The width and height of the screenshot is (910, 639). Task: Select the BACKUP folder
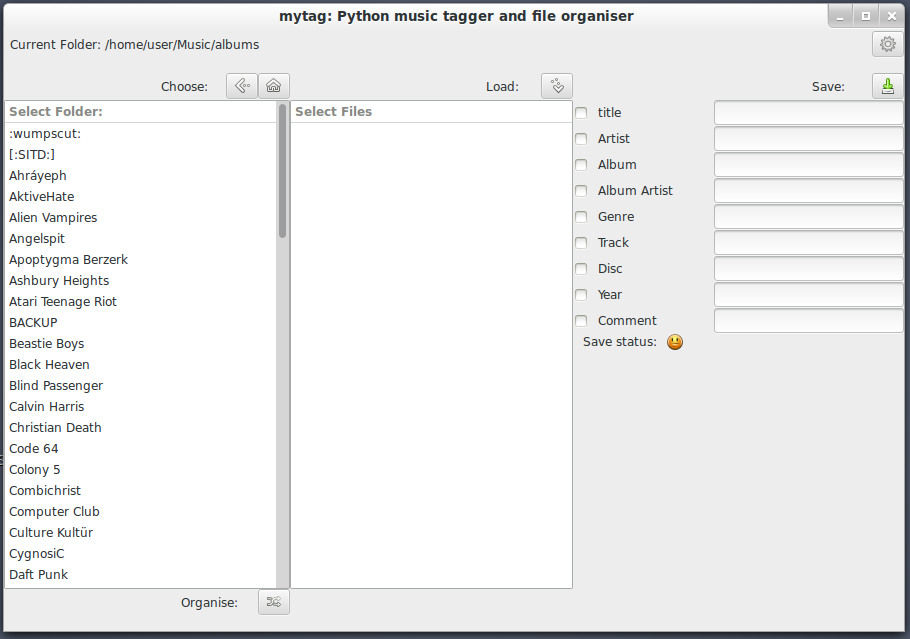tap(140, 323)
